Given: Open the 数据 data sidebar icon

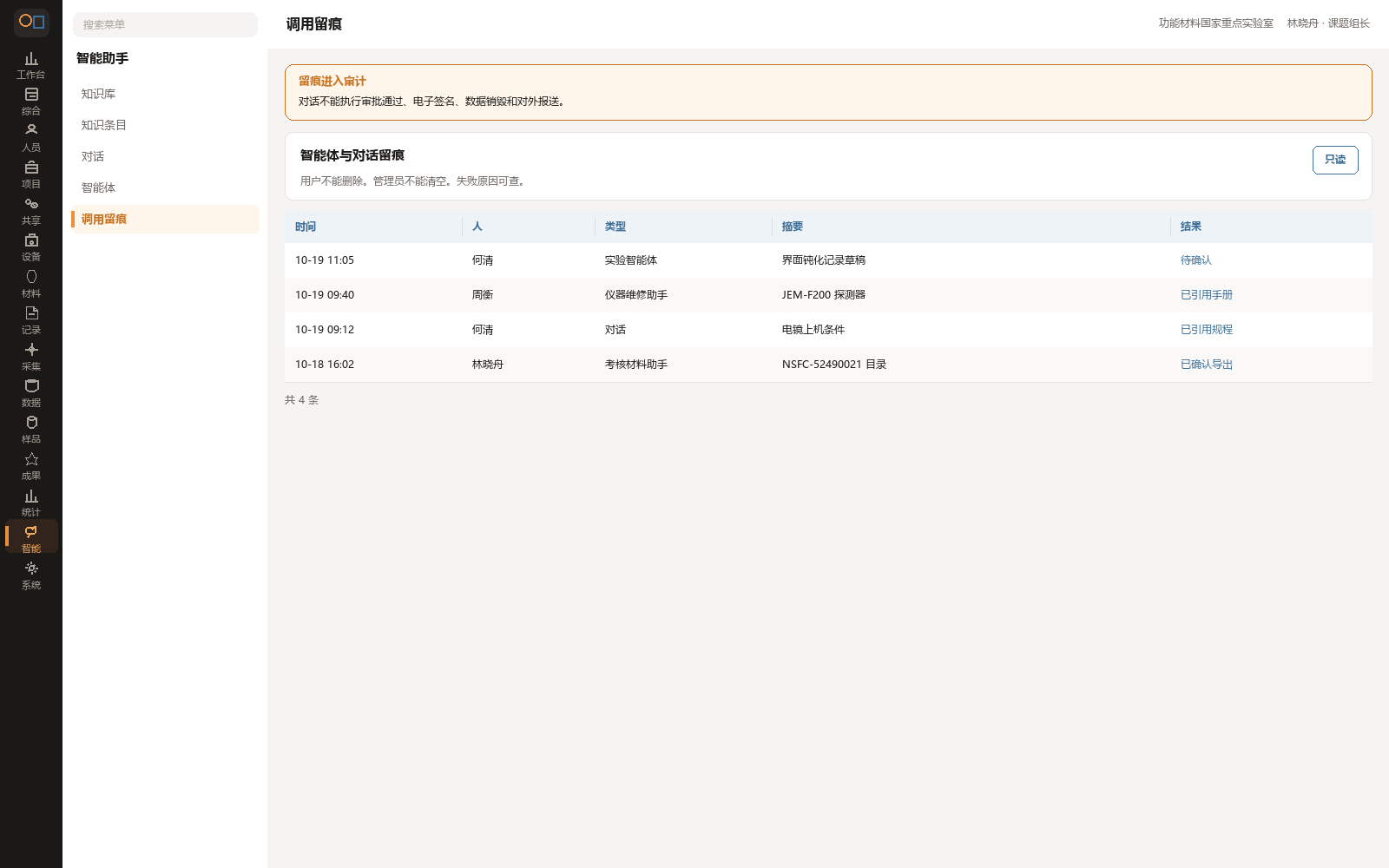Looking at the screenshot, I should pos(31,393).
